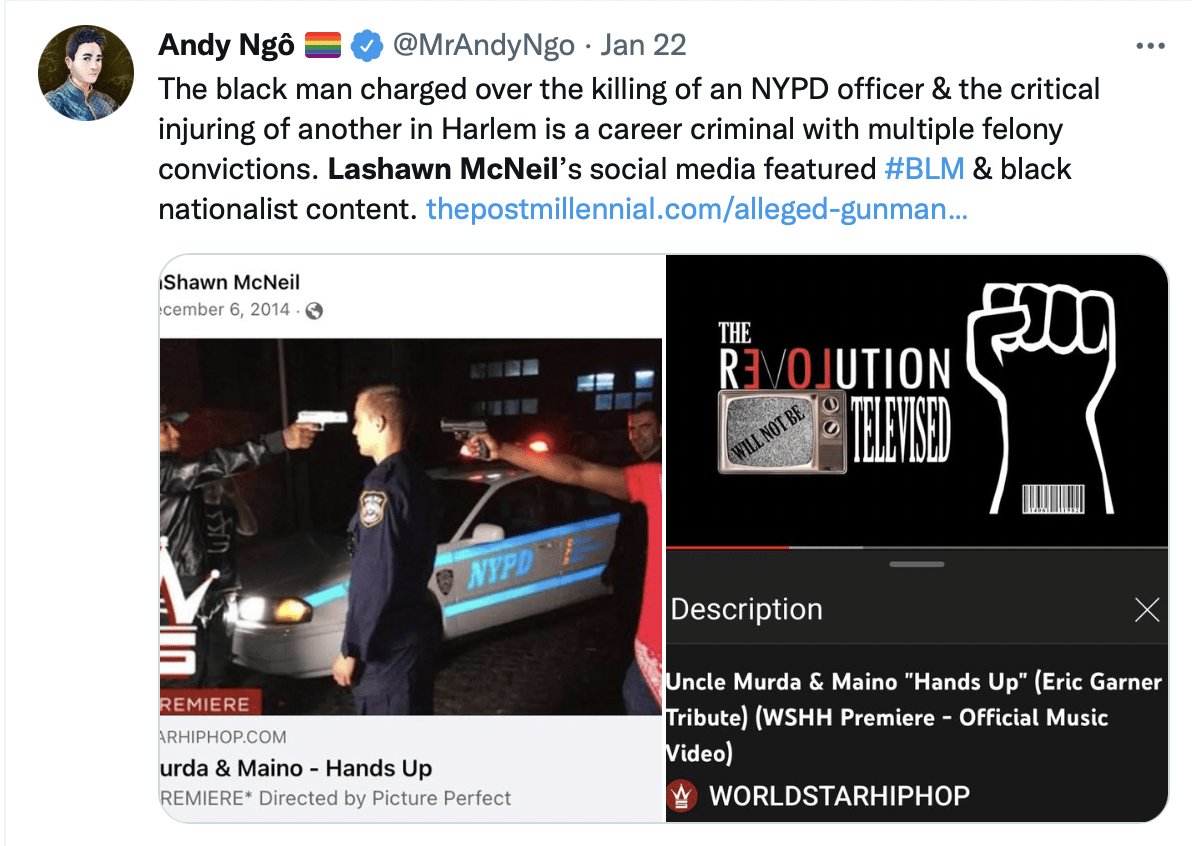Open the three-dot more options menu
The image size is (1192, 846).
pos(1150,46)
